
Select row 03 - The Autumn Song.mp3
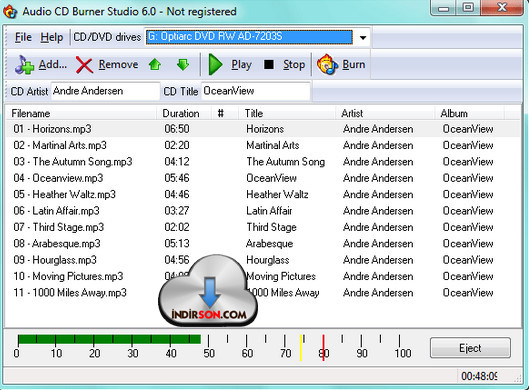point(263,162)
